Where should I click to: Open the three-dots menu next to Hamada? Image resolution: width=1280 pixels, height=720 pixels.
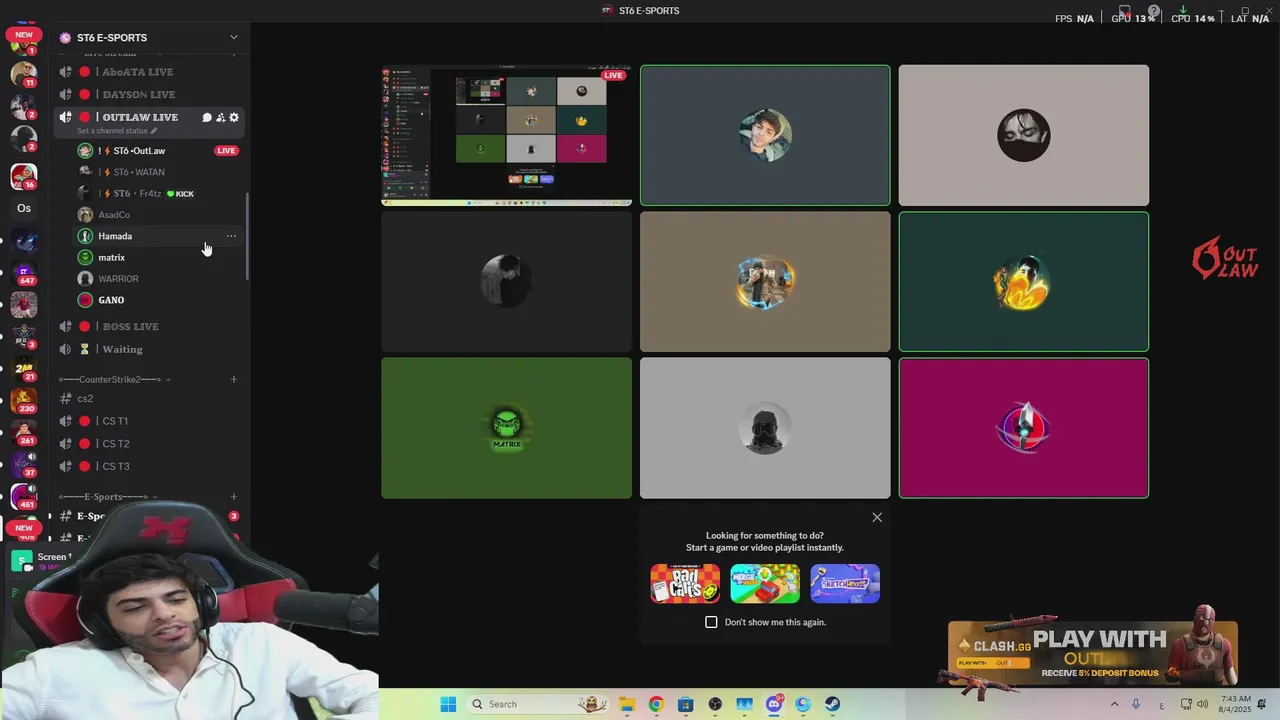point(231,236)
